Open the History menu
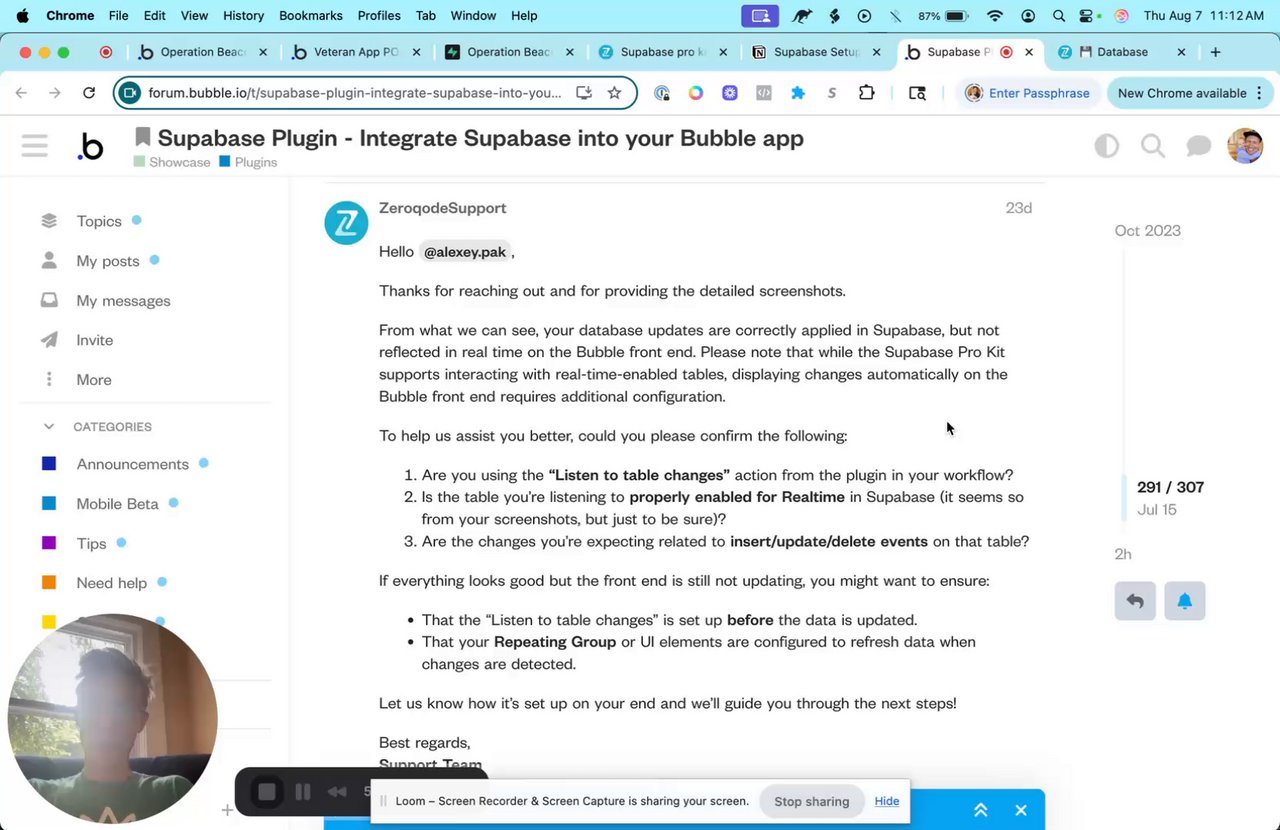The image size is (1280, 830). [x=243, y=16]
